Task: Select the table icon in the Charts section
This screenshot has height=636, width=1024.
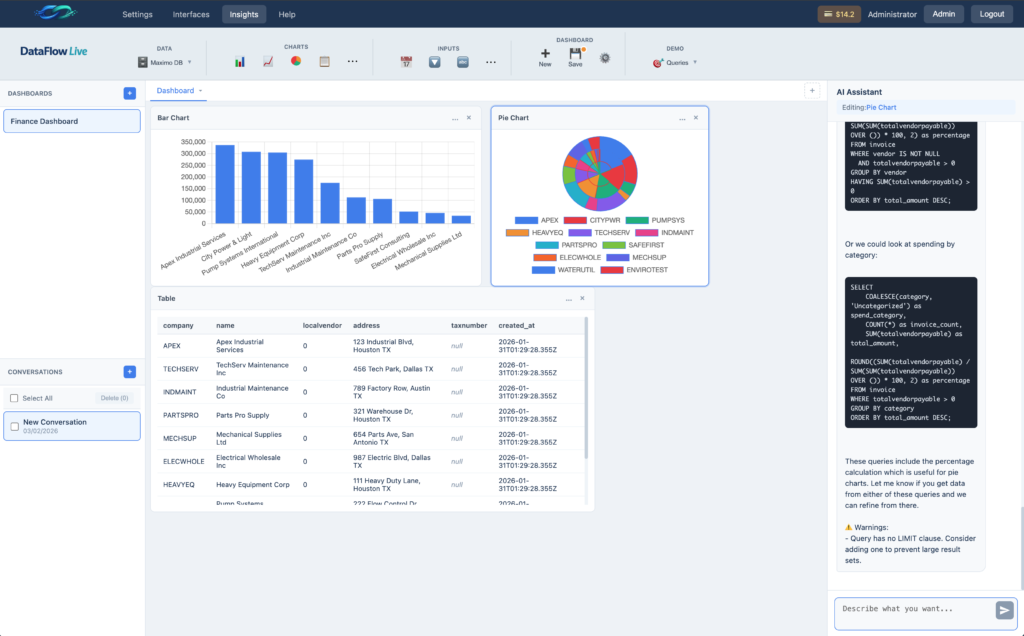Action: (324, 61)
